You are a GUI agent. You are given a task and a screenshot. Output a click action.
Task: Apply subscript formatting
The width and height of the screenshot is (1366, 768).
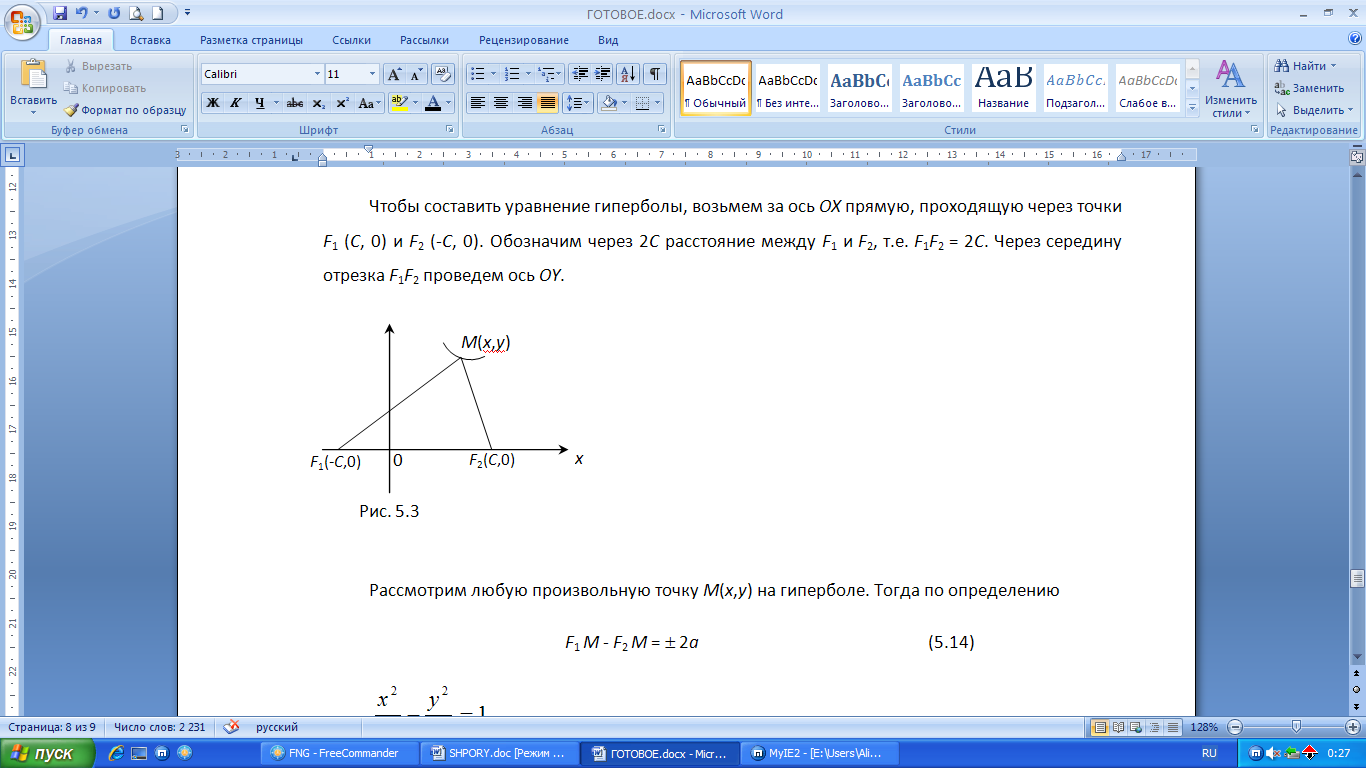tap(318, 102)
